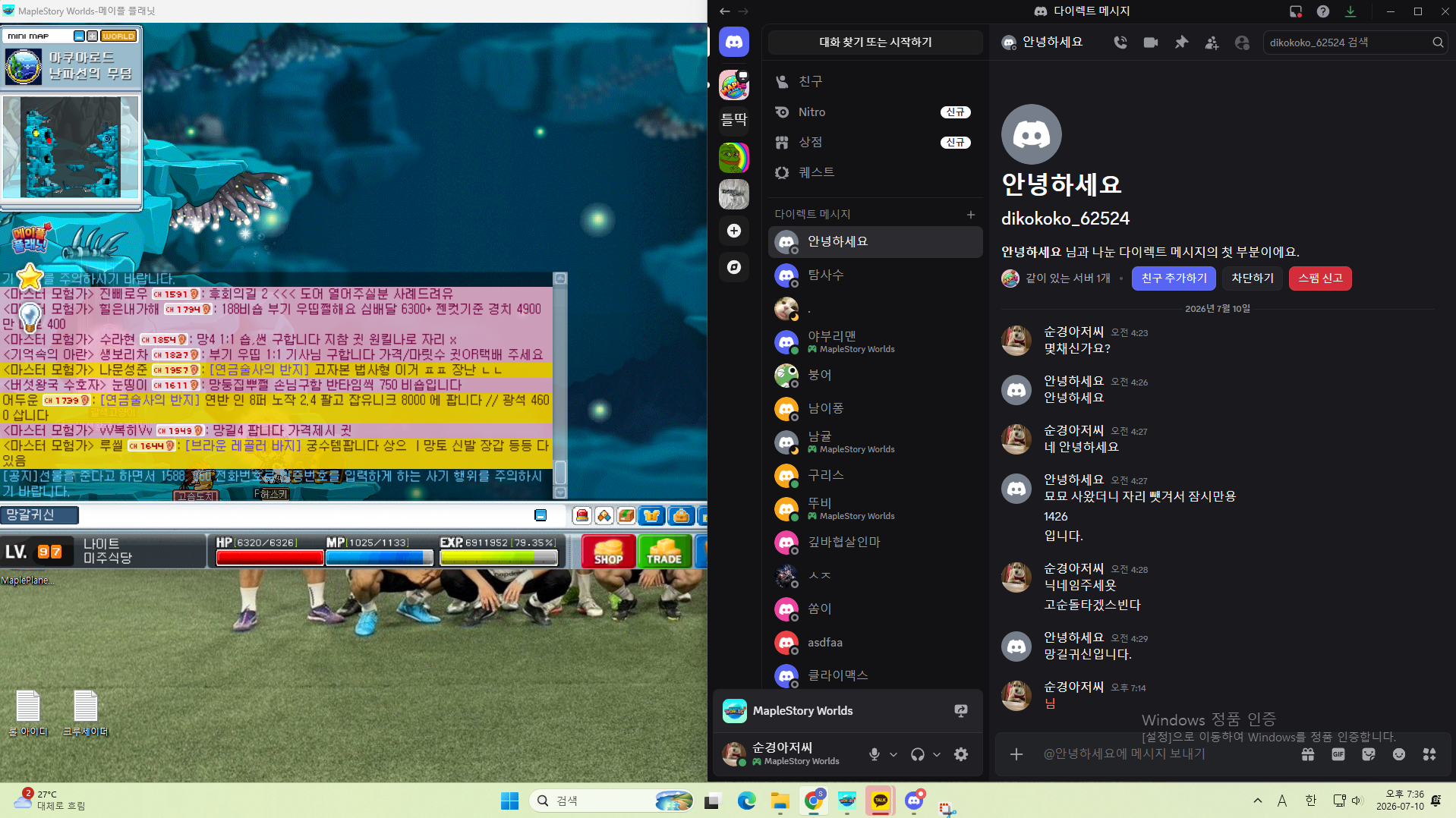Open the Windows Start menu

coord(509,801)
